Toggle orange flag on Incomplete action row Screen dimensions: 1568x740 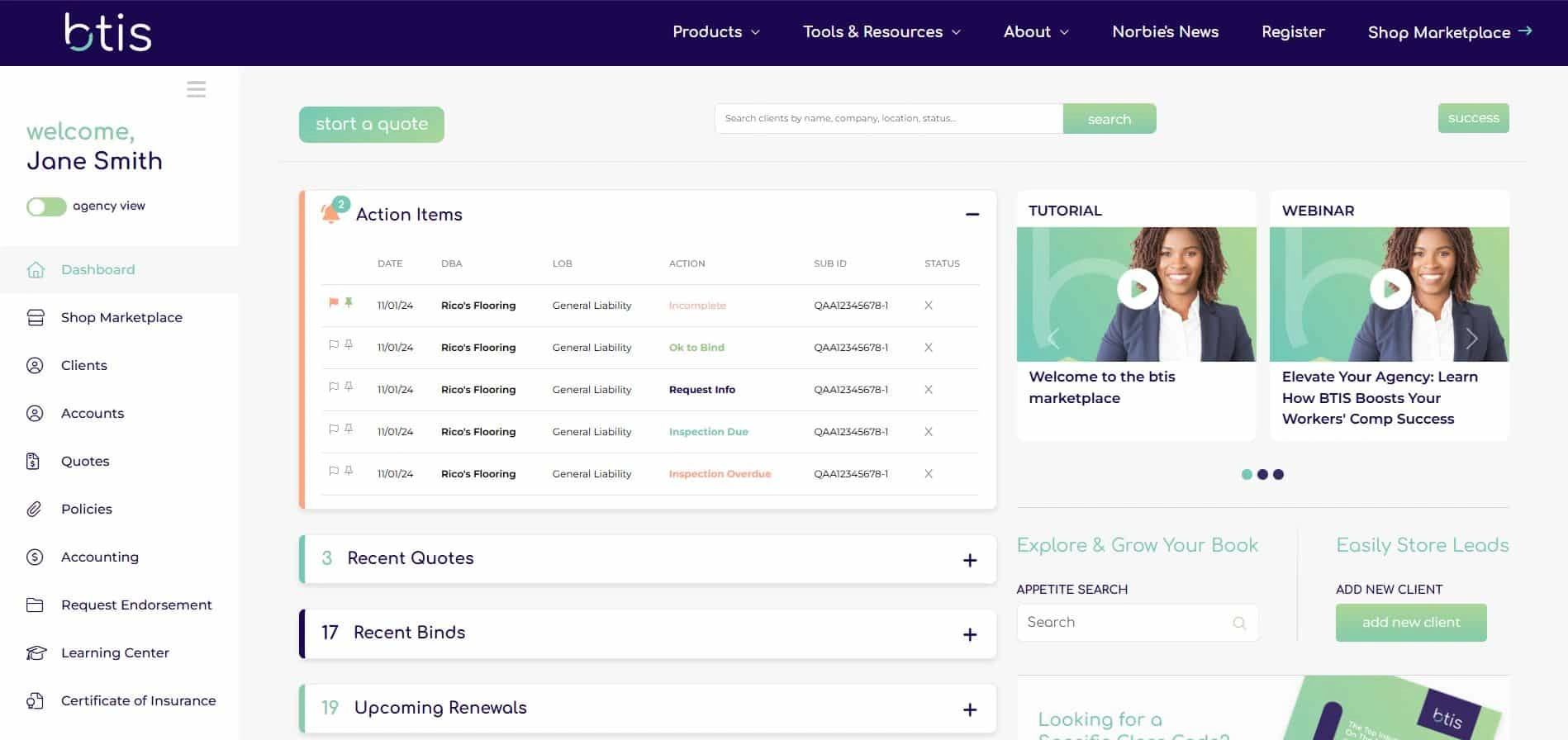[334, 303]
